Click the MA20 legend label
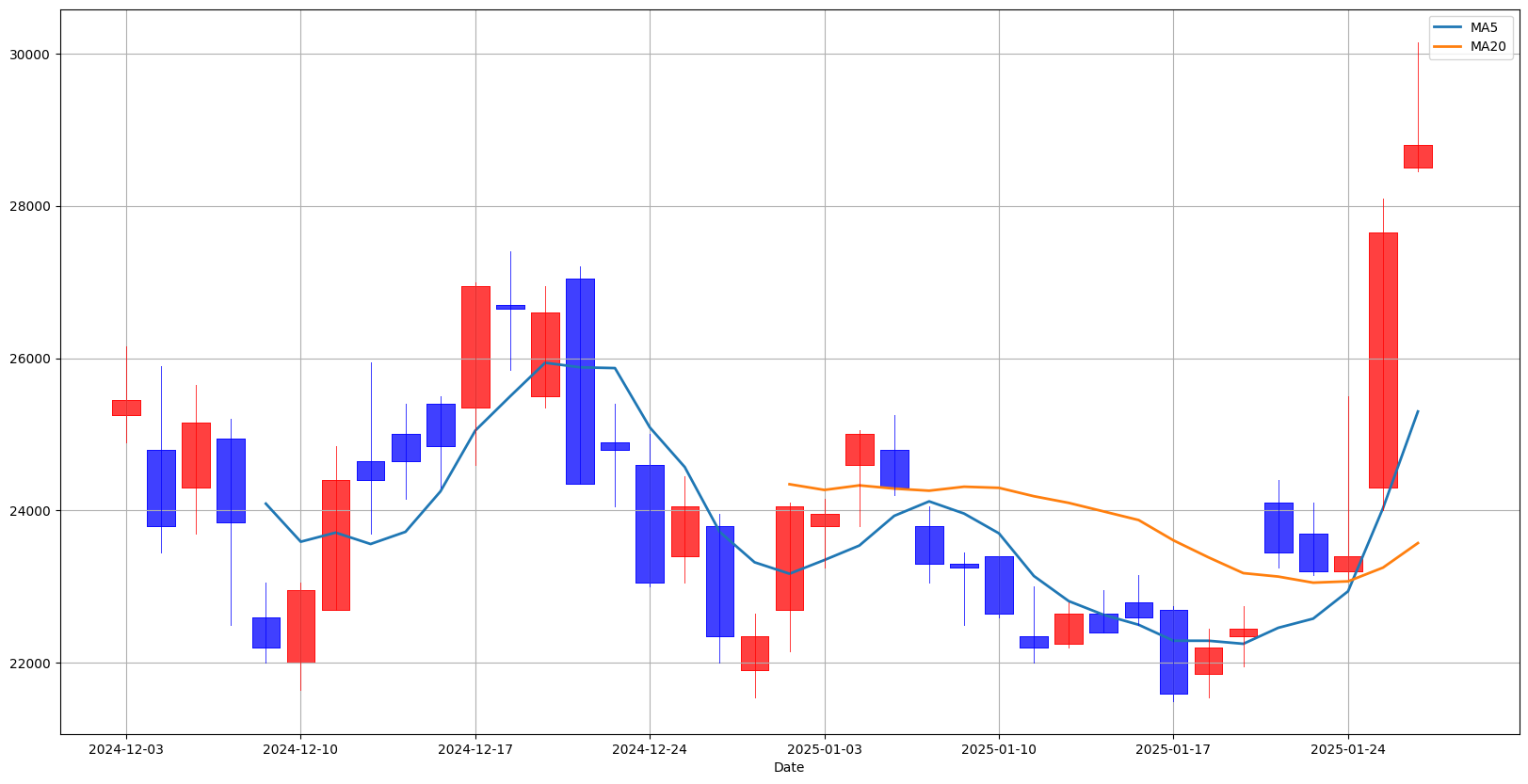This screenshot has height=784, width=1528. click(x=1488, y=47)
